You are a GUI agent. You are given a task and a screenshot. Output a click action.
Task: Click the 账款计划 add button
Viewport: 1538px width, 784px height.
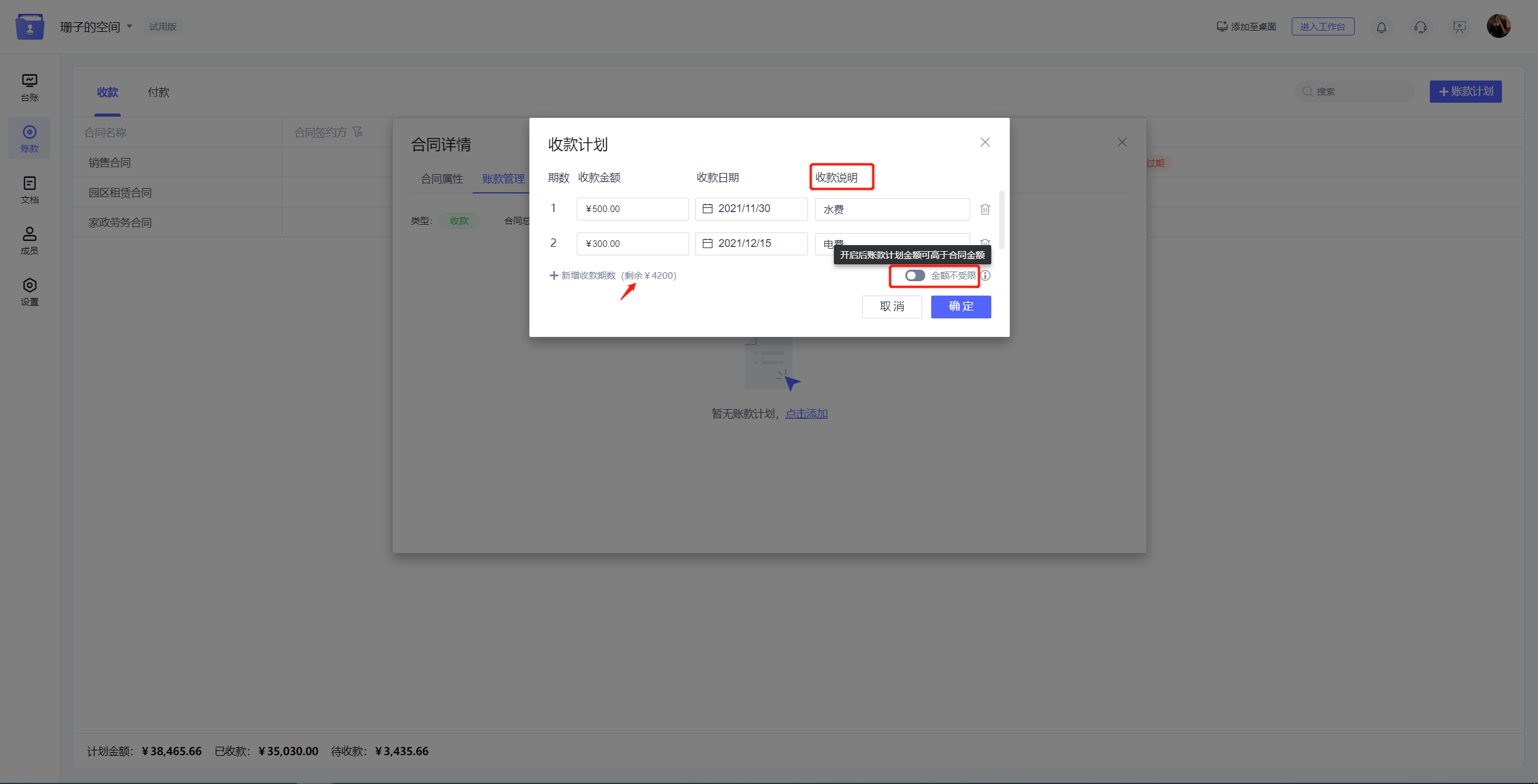pos(1465,91)
